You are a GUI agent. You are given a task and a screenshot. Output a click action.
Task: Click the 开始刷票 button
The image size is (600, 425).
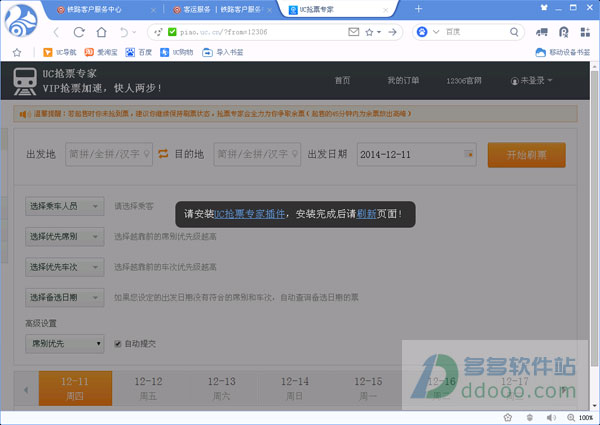(527, 155)
